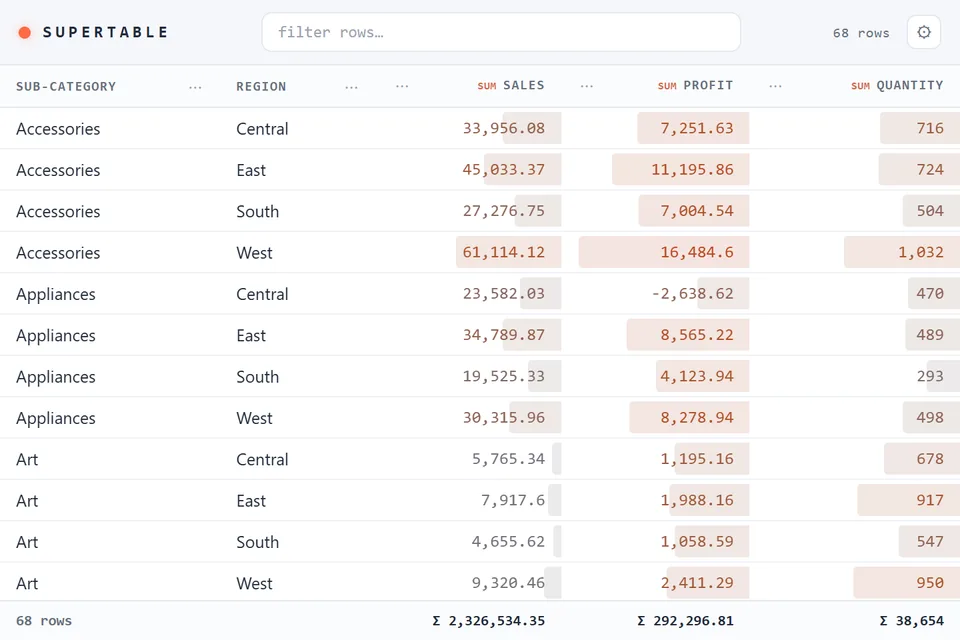Click the Sum Quantity column header
960x640 pixels.
pos(897,86)
